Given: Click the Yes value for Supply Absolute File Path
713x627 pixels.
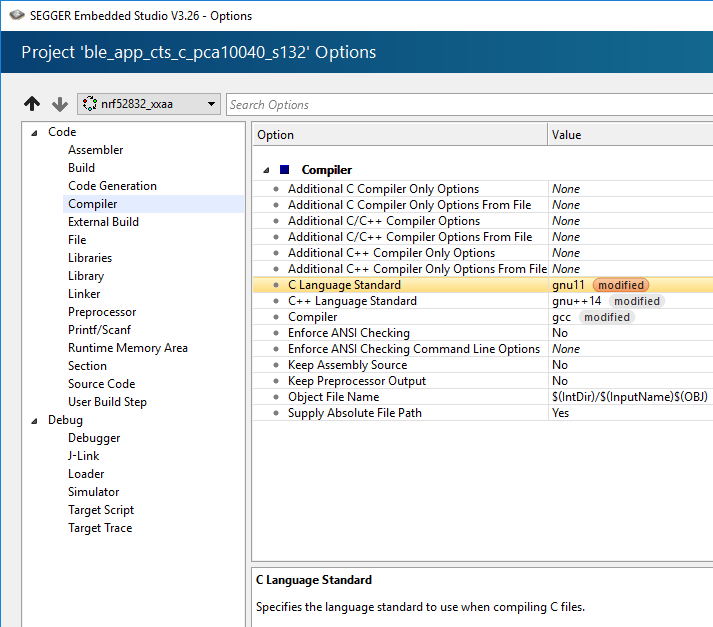Looking at the screenshot, I should tap(560, 413).
